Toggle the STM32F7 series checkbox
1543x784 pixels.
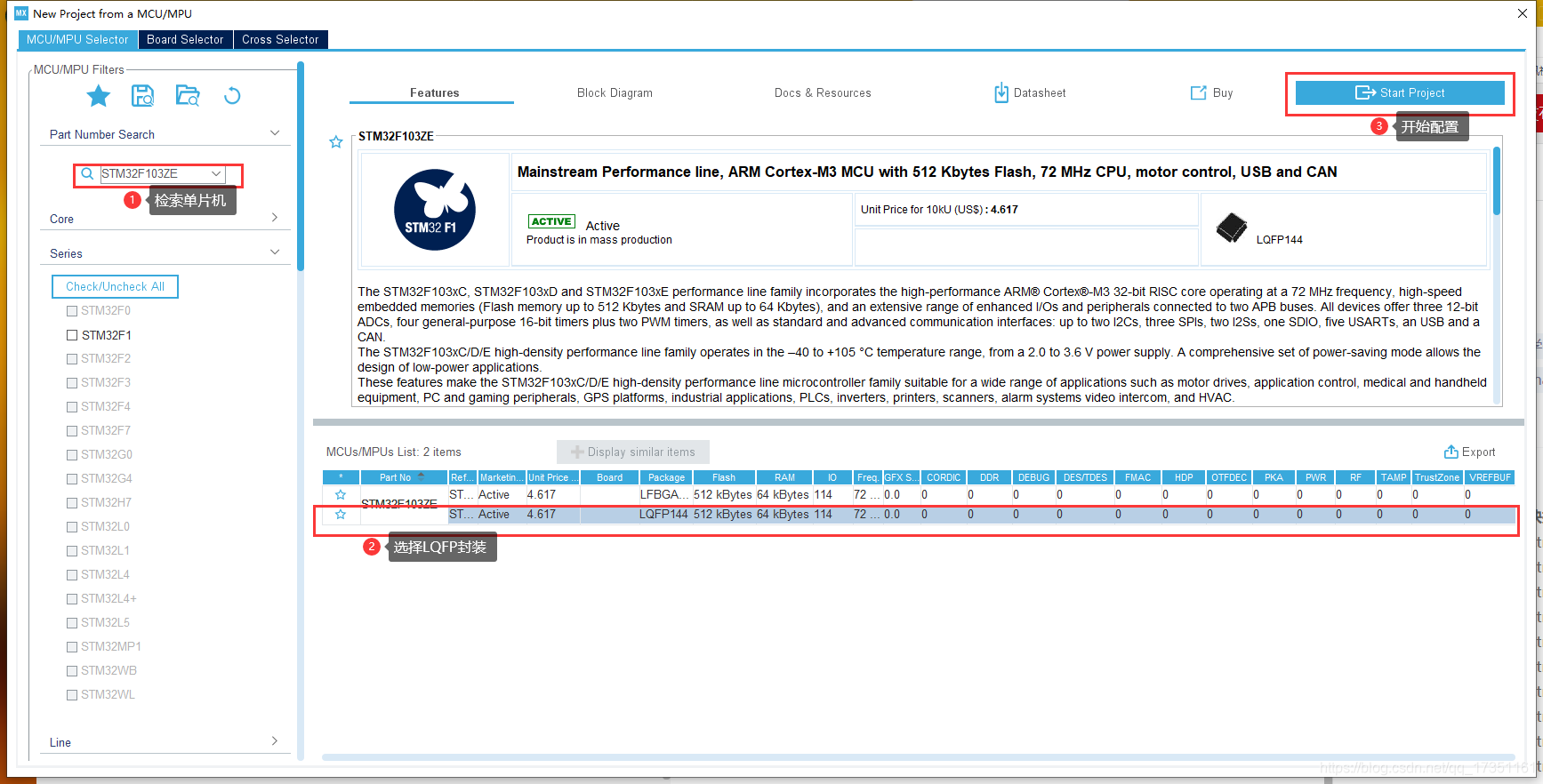click(72, 431)
